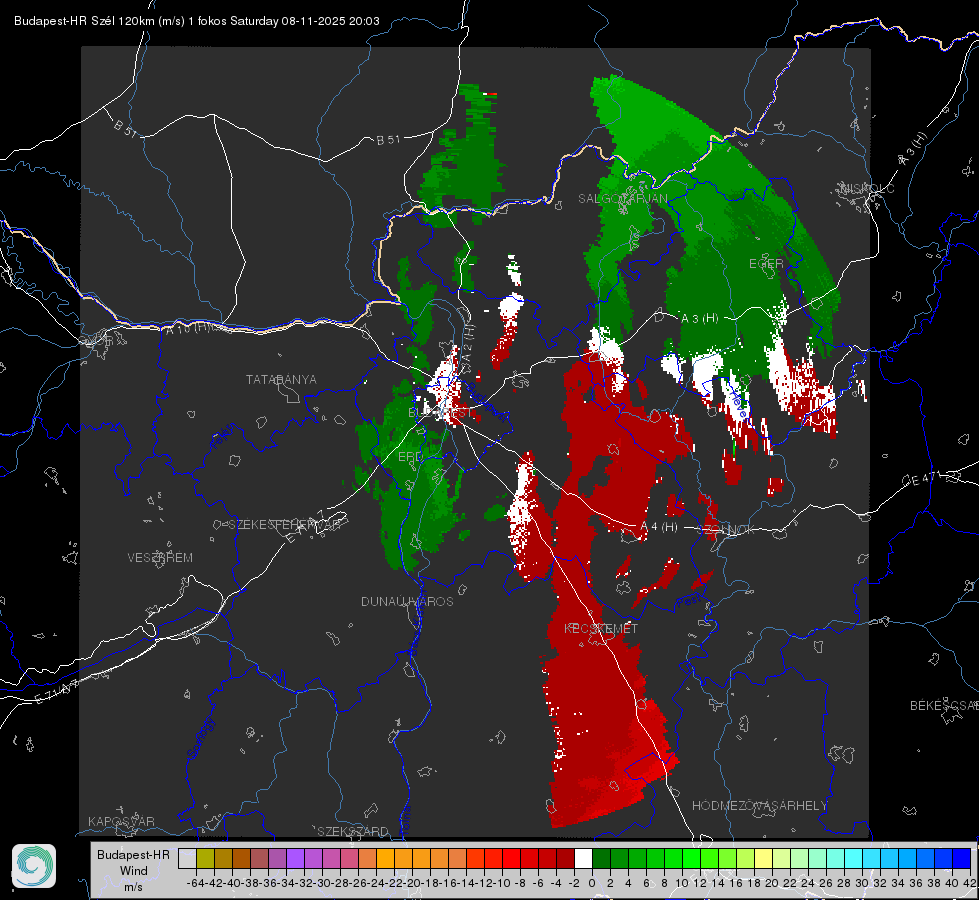Viewport: 979px width, 900px height.
Task: Pick the light grey first legend swatch
Action: coord(187,859)
